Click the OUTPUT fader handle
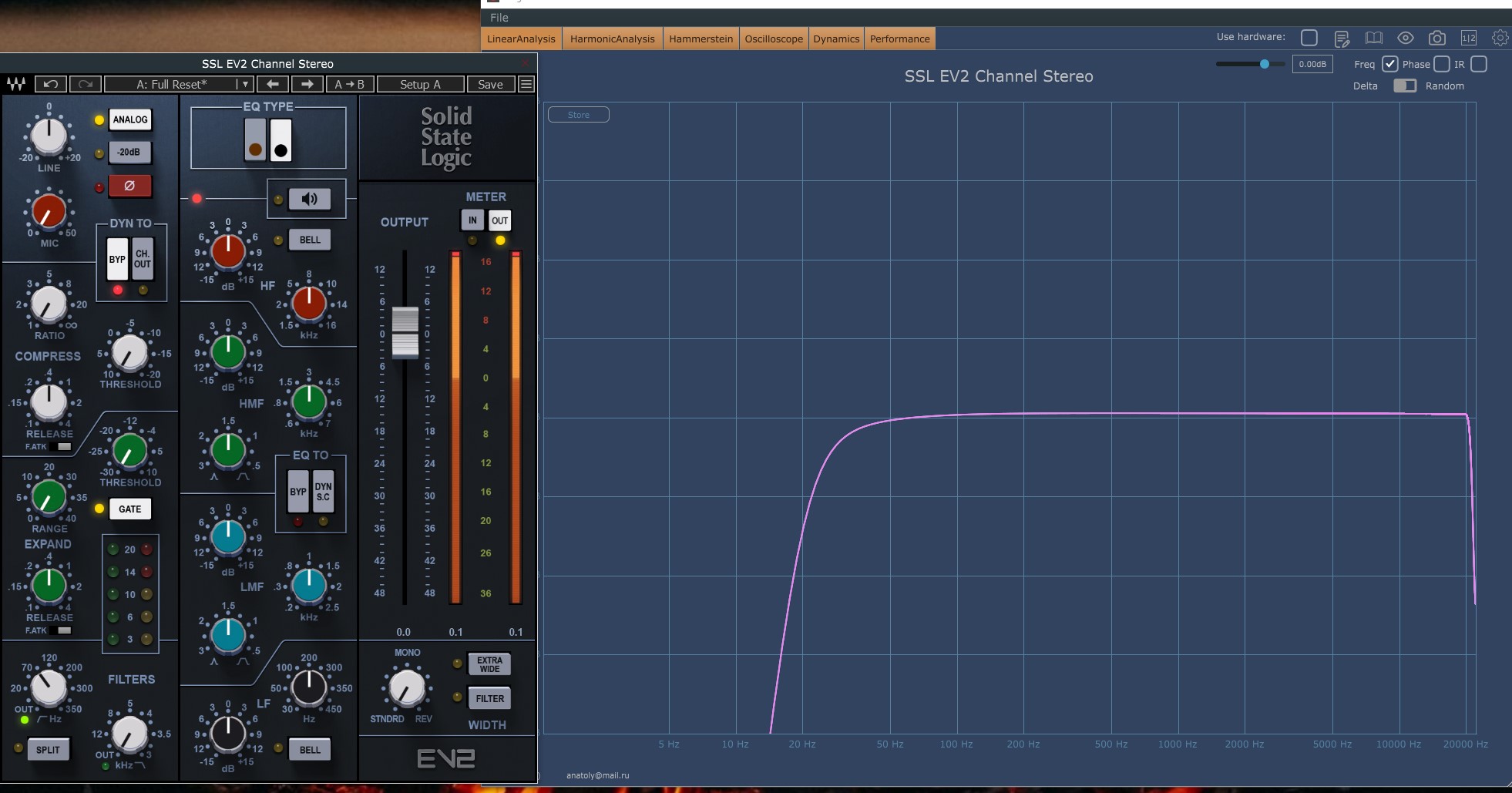This screenshot has width=1512, height=793. tap(405, 332)
